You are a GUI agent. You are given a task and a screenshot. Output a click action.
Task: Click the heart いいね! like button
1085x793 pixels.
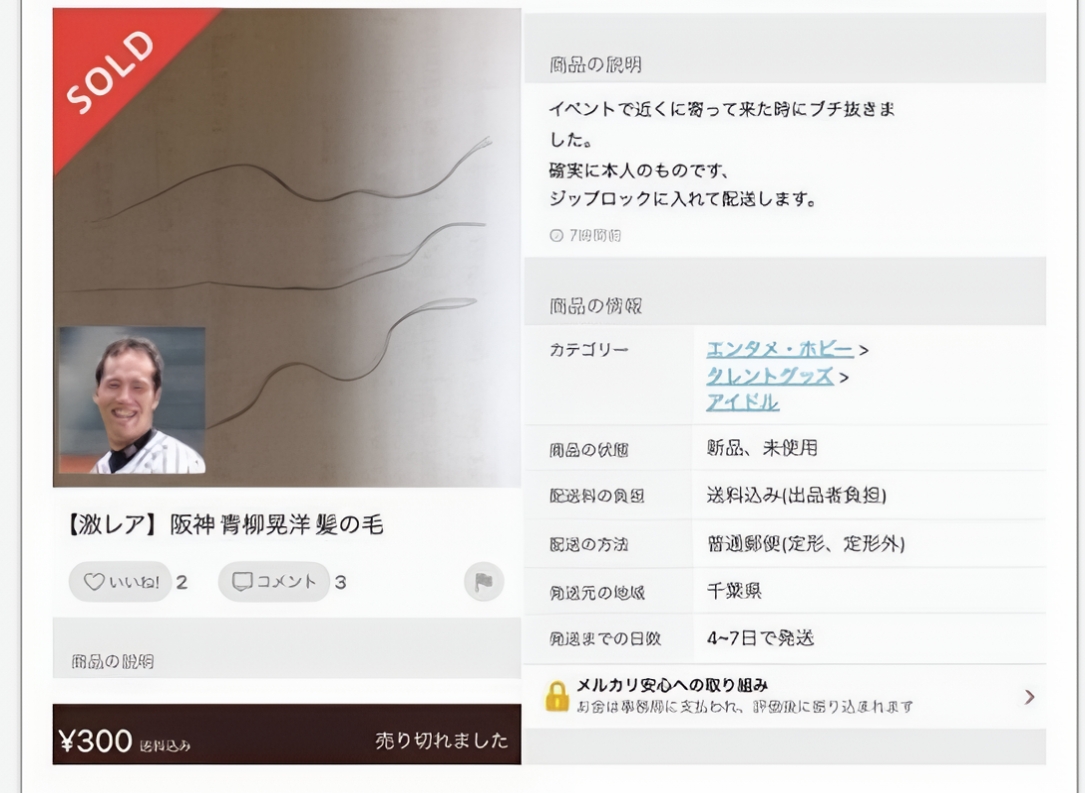(120, 581)
